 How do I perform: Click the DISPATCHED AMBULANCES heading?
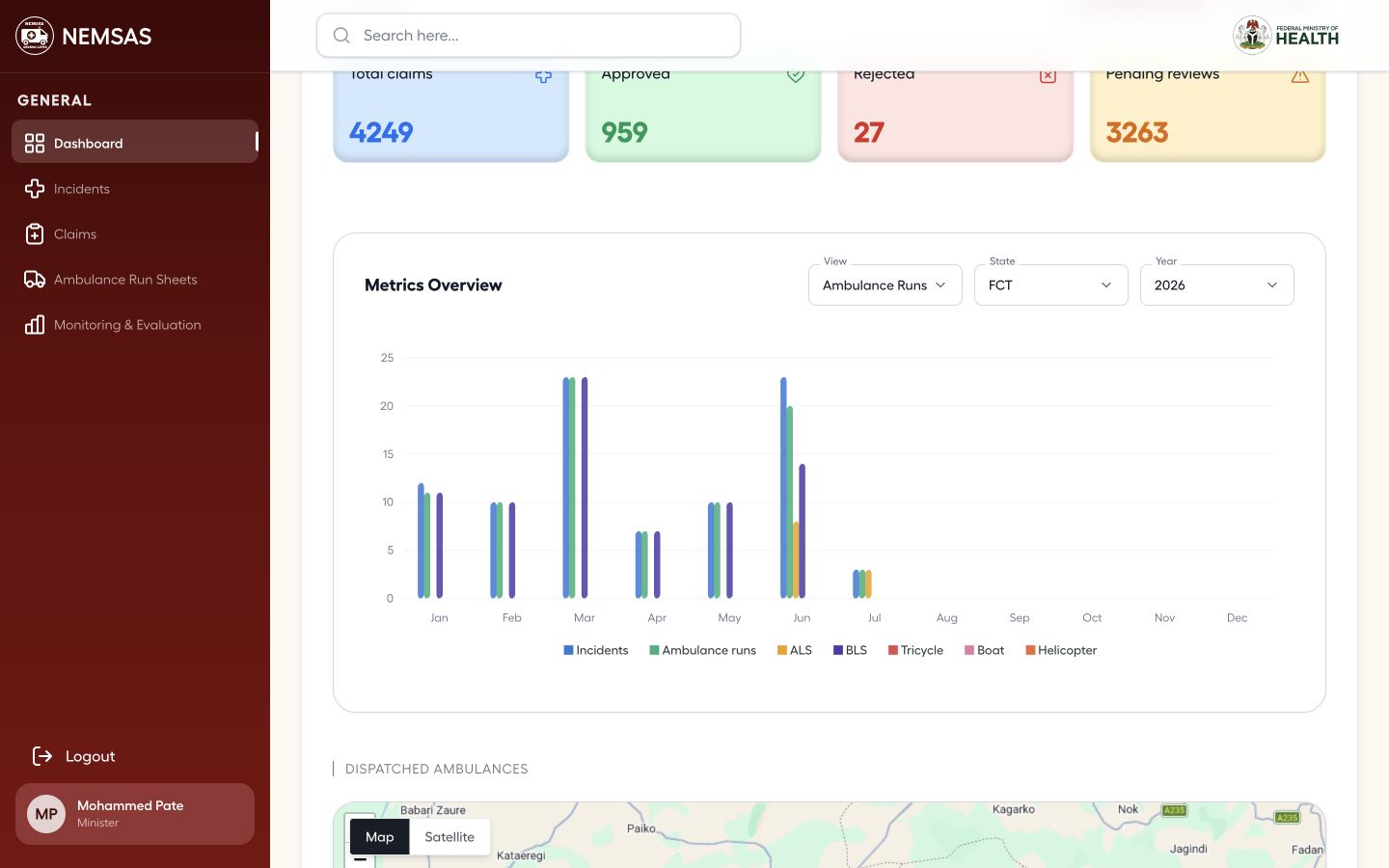tap(436, 769)
